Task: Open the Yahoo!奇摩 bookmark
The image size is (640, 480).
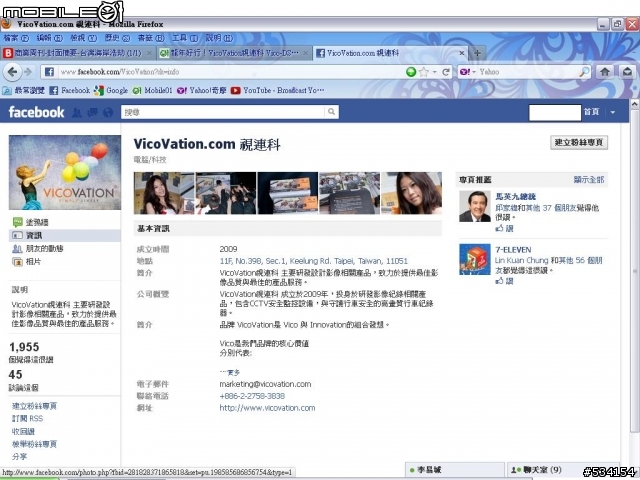Action: pos(202,91)
